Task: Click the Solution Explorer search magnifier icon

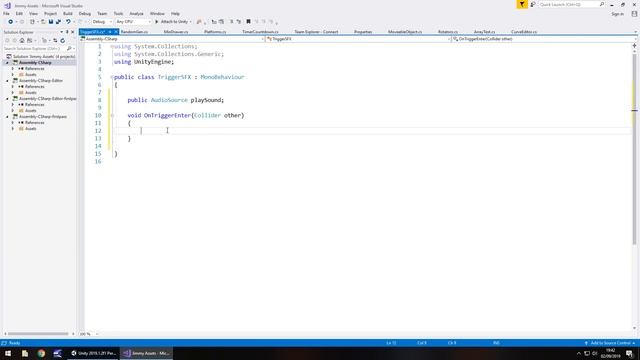Action: [x=69, y=48]
